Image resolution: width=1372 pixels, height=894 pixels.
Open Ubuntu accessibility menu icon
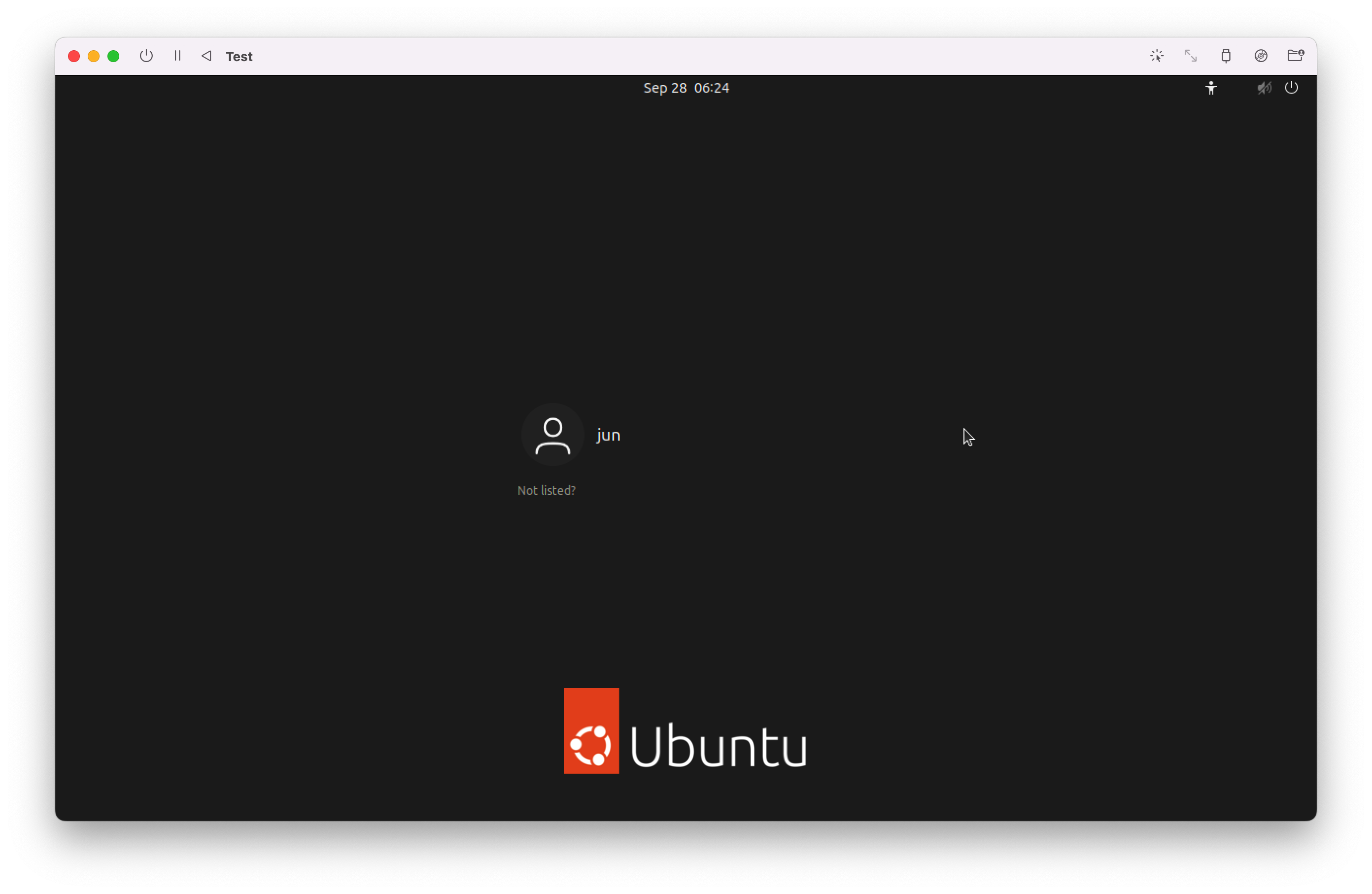[1211, 88]
